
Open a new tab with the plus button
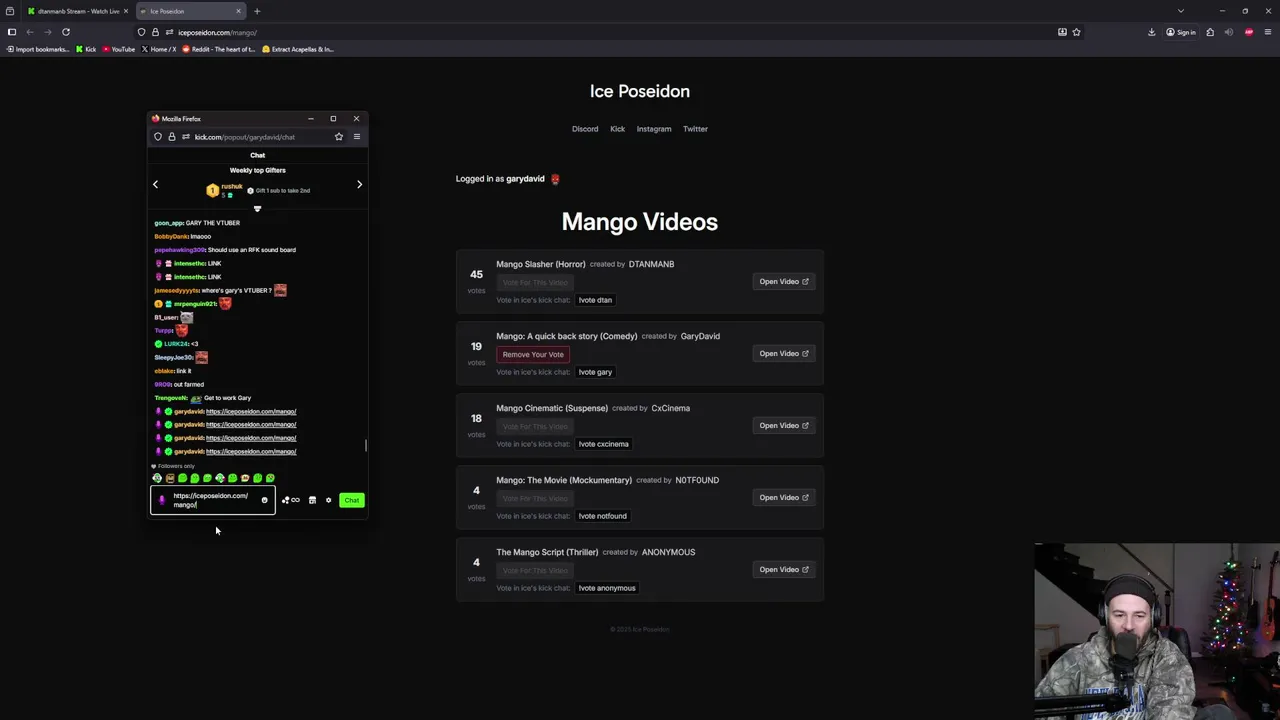tap(257, 11)
